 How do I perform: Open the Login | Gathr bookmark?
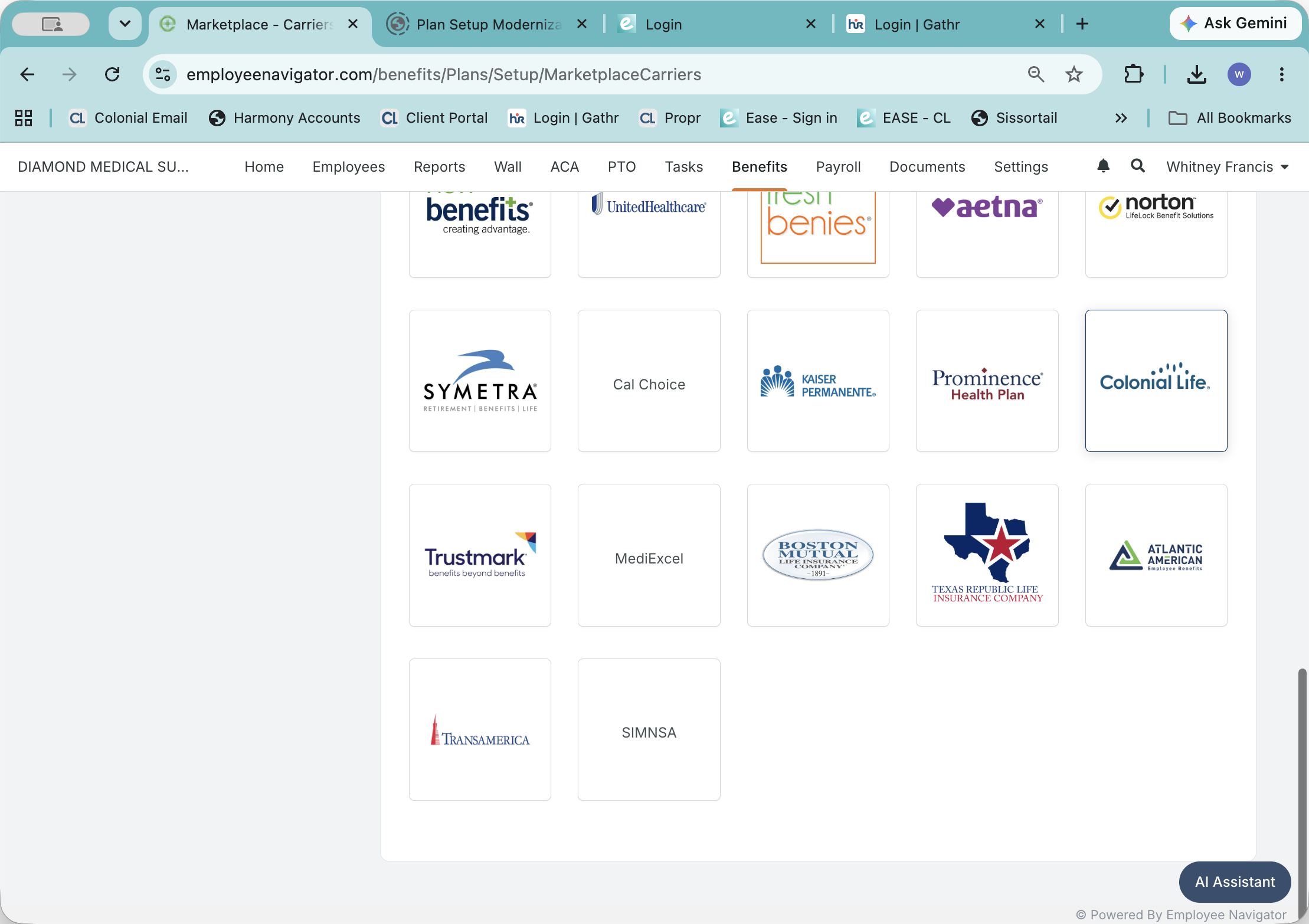[564, 118]
